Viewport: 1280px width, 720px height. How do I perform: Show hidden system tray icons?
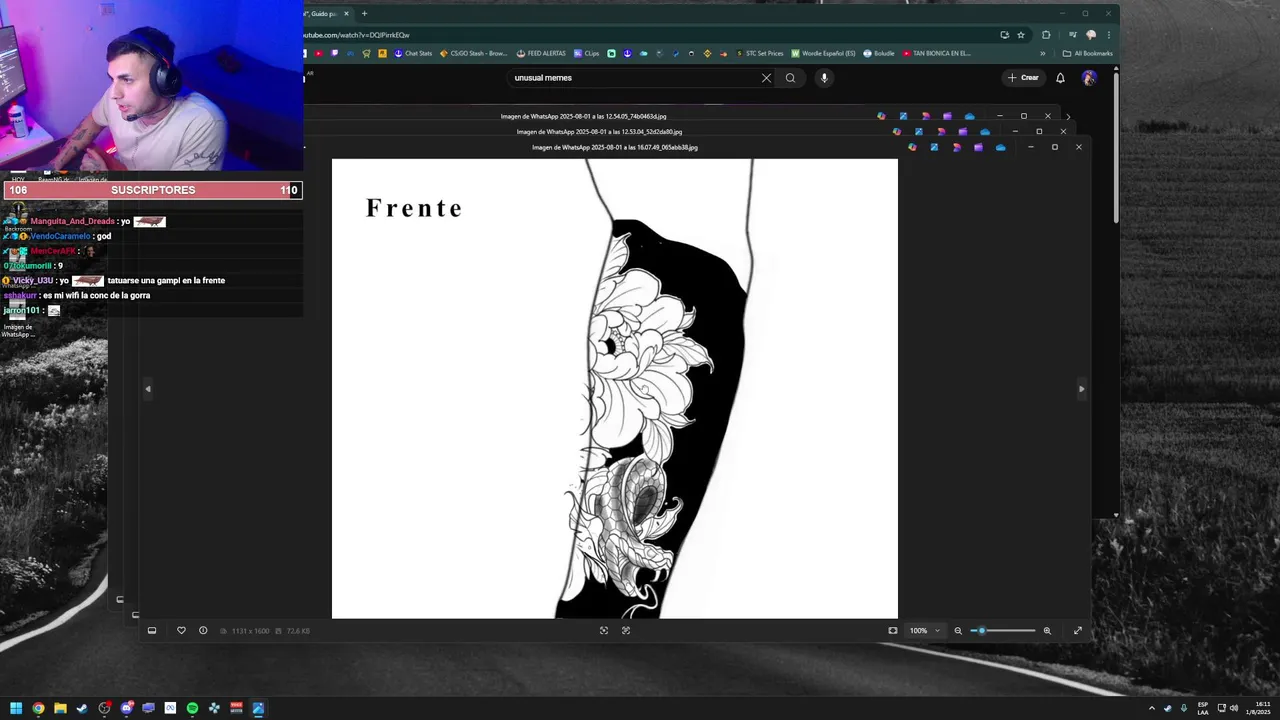coord(1151,708)
